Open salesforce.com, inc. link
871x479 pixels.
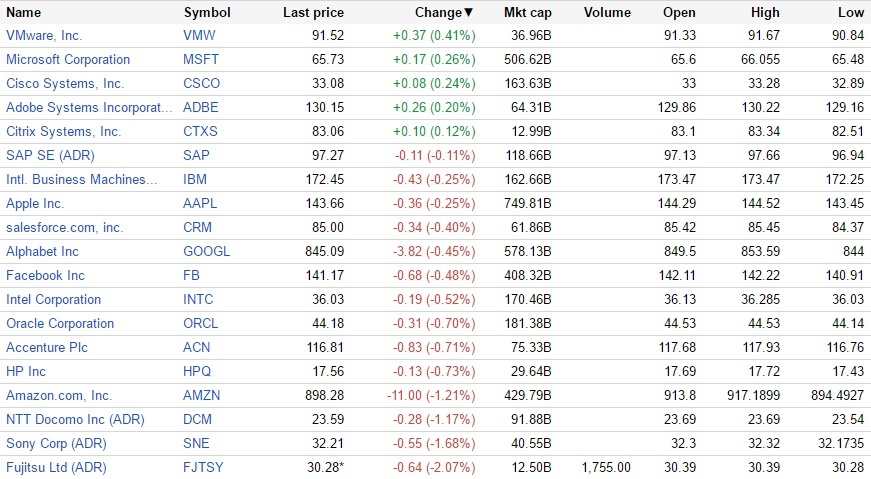point(64,228)
